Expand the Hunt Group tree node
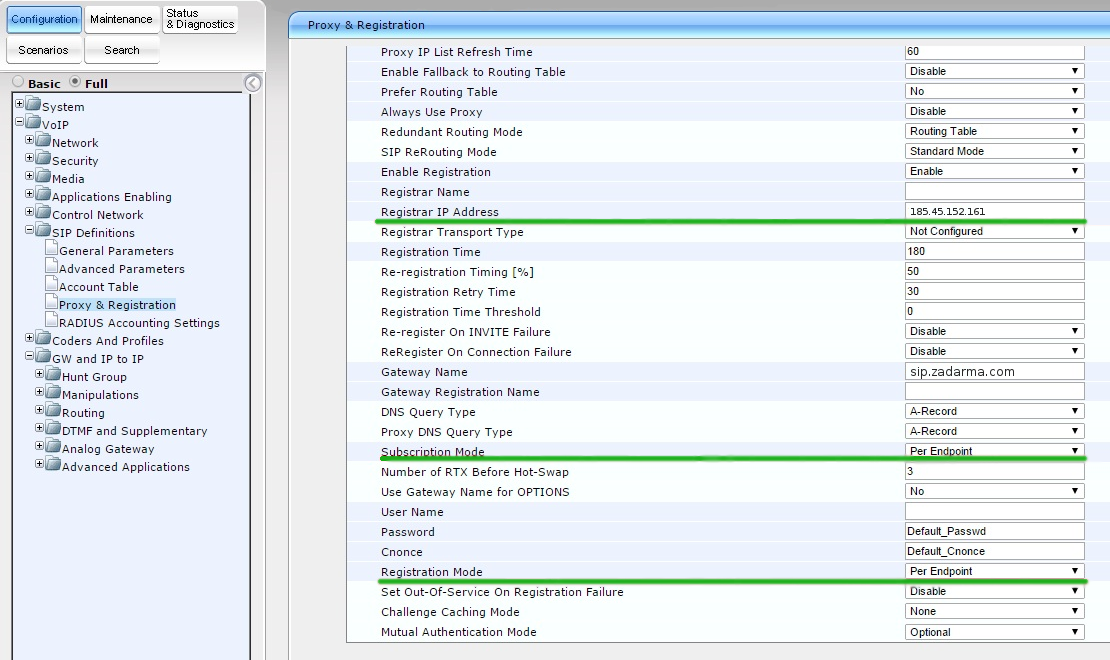Screen dimensions: 1110x660 coord(40,376)
